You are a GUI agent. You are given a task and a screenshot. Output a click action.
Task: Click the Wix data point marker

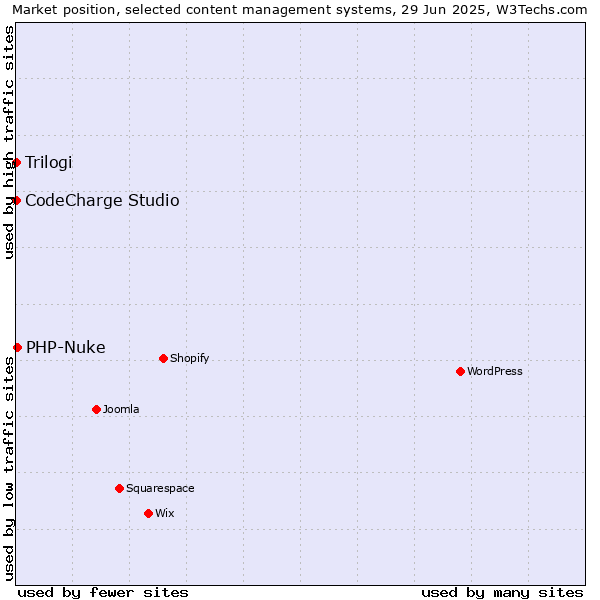[x=148, y=514]
